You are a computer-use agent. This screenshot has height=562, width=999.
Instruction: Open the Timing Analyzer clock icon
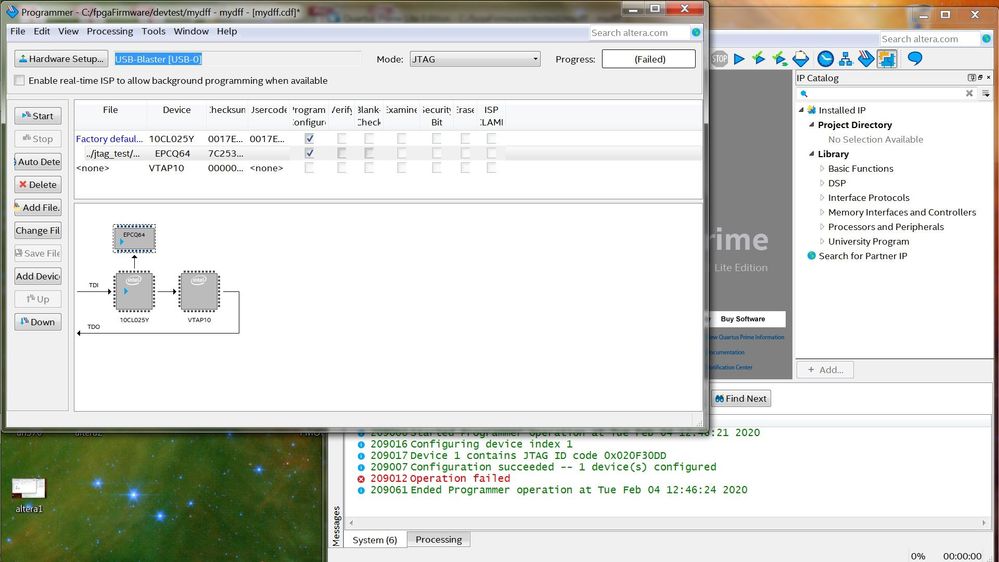point(826,59)
